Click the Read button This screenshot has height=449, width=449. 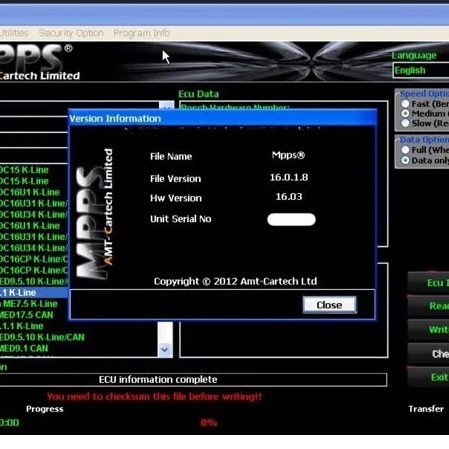pos(428,306)
